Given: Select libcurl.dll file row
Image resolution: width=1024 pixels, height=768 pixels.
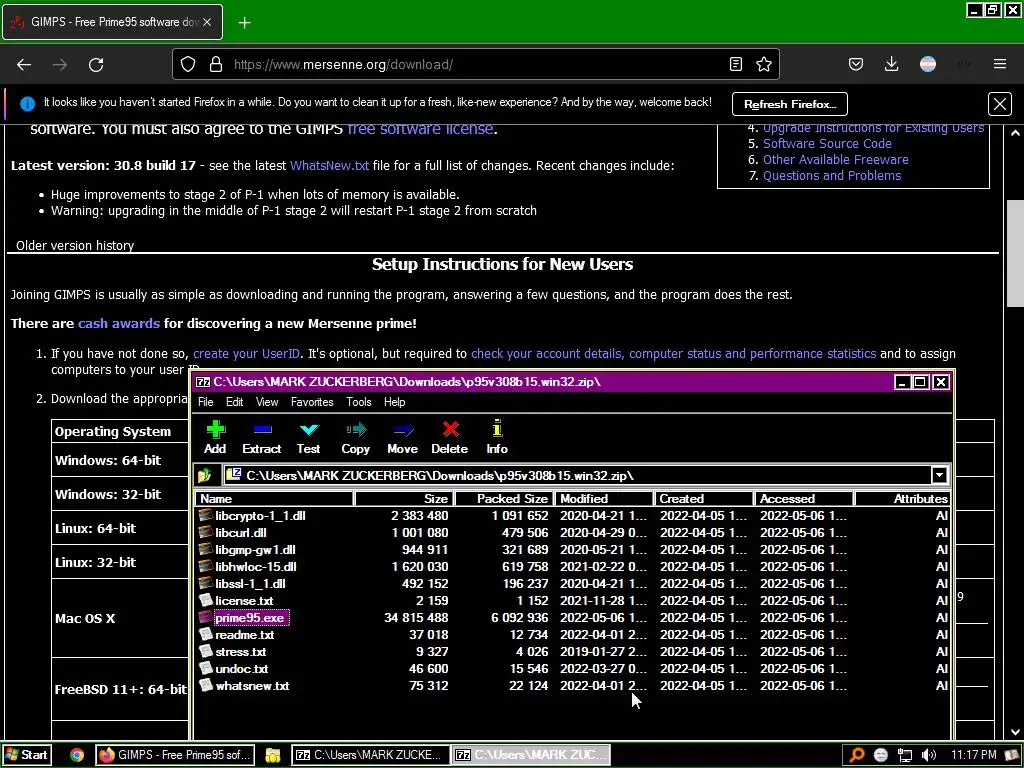Looking at the screenshot, I should (x=573, y=532).
